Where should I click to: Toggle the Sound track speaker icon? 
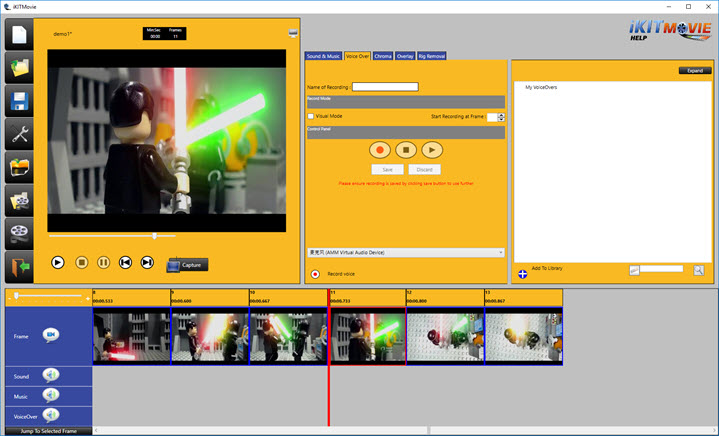(51, 375)
